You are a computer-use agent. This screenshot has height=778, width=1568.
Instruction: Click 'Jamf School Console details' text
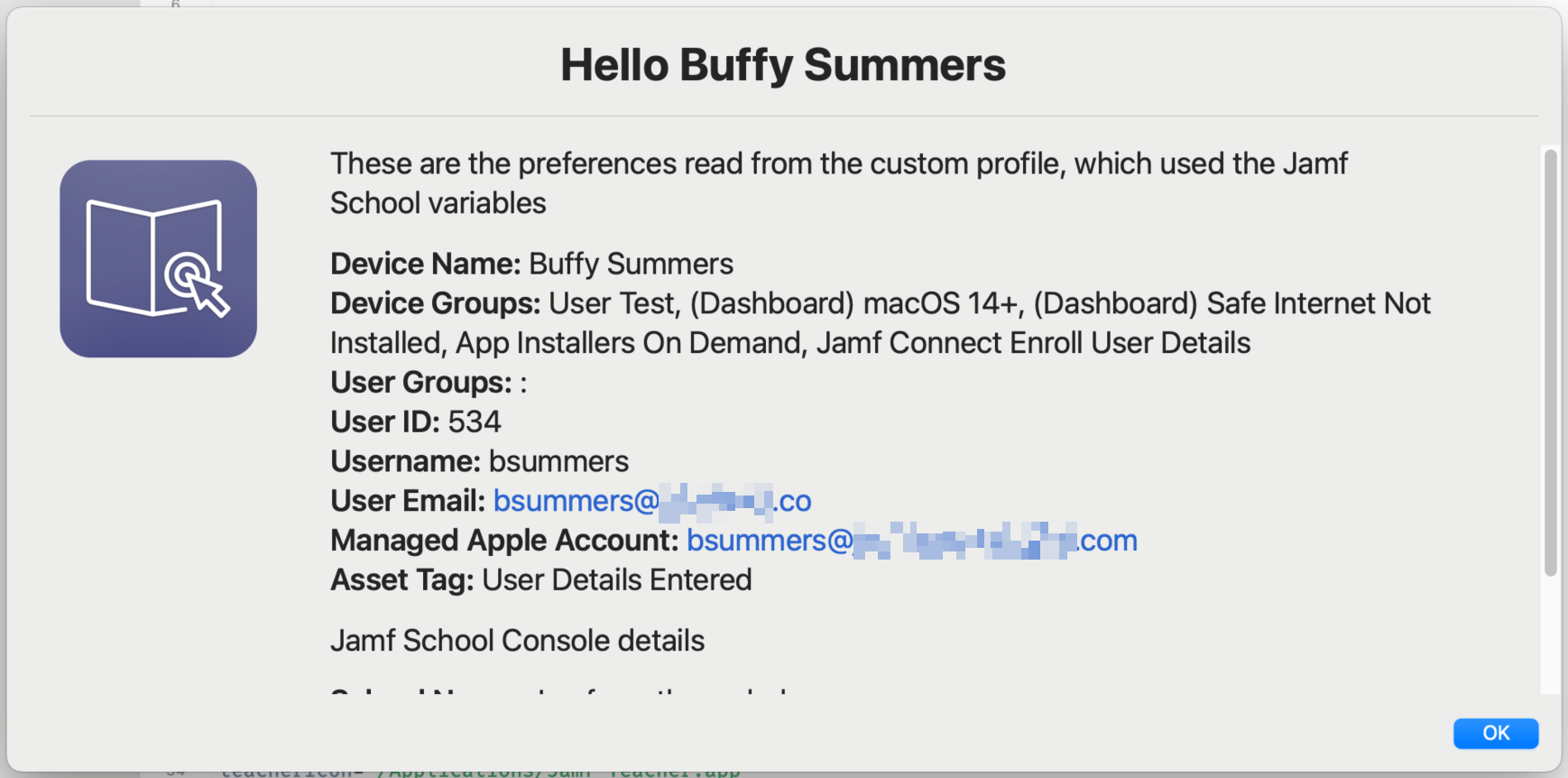point(518,640)
